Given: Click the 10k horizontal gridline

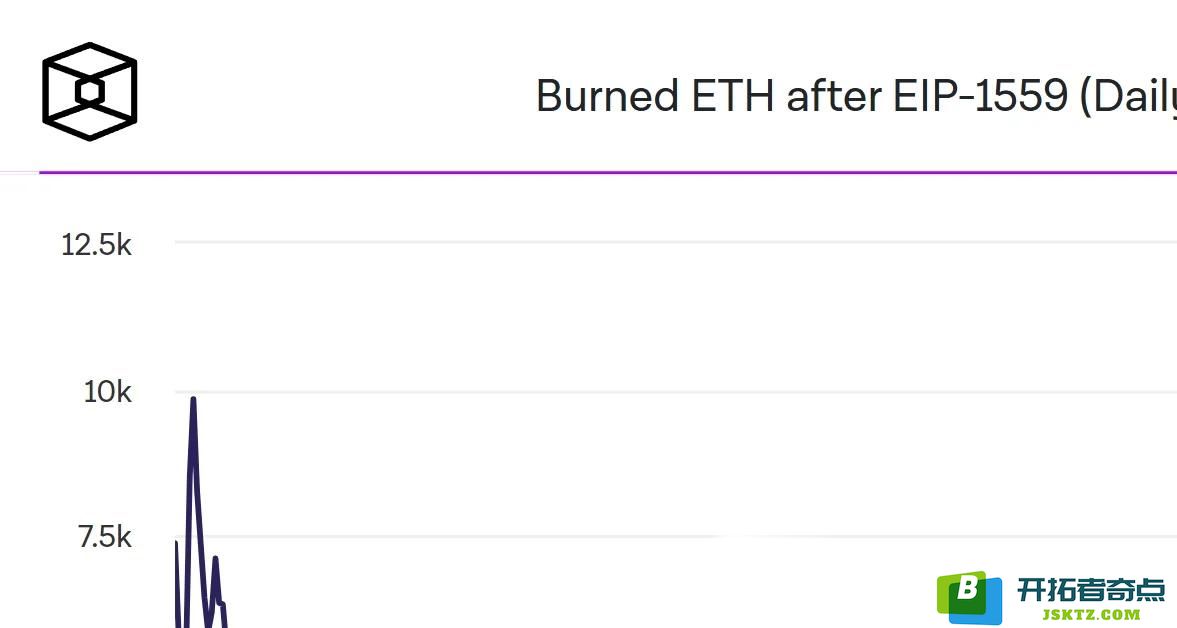Looking at the screenshot, I should point(676,392).
